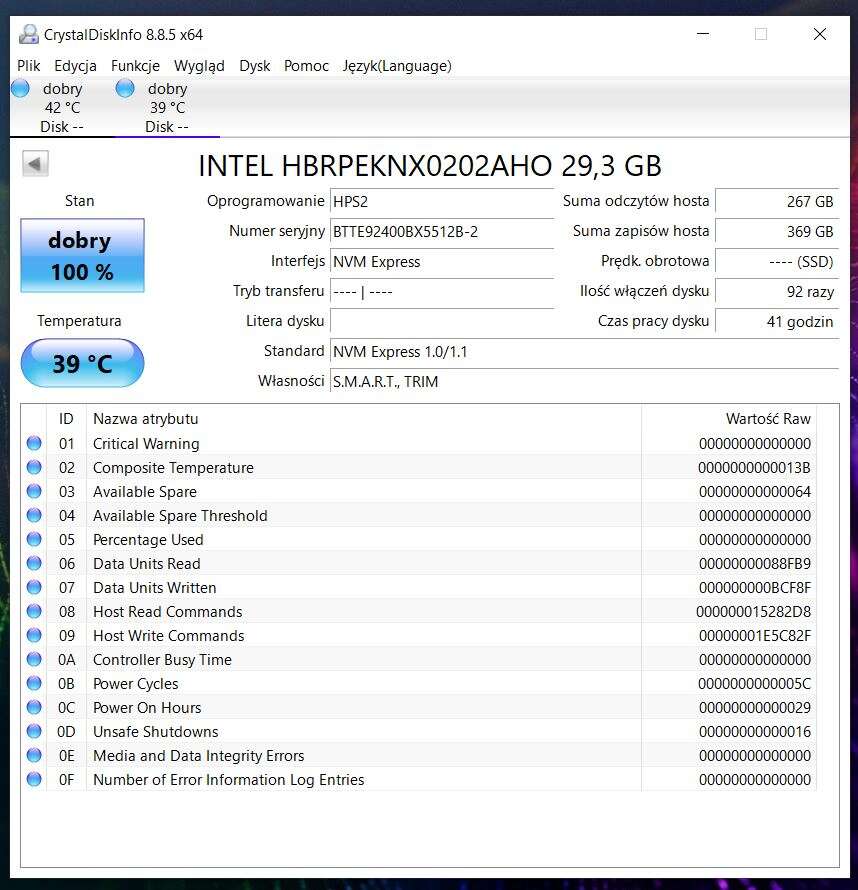Open the Język(Language) menu
The width and height of the screenshot is (858, 890).
396,66
